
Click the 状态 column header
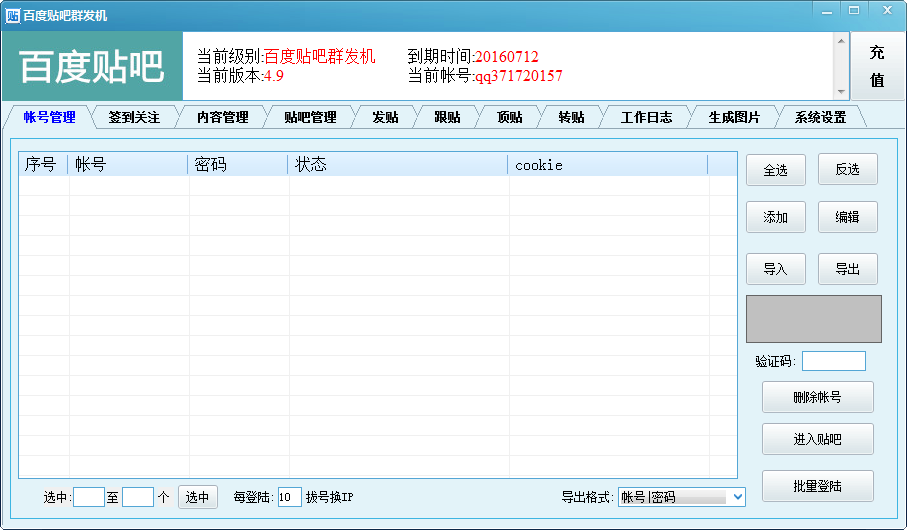pos(397,165)
